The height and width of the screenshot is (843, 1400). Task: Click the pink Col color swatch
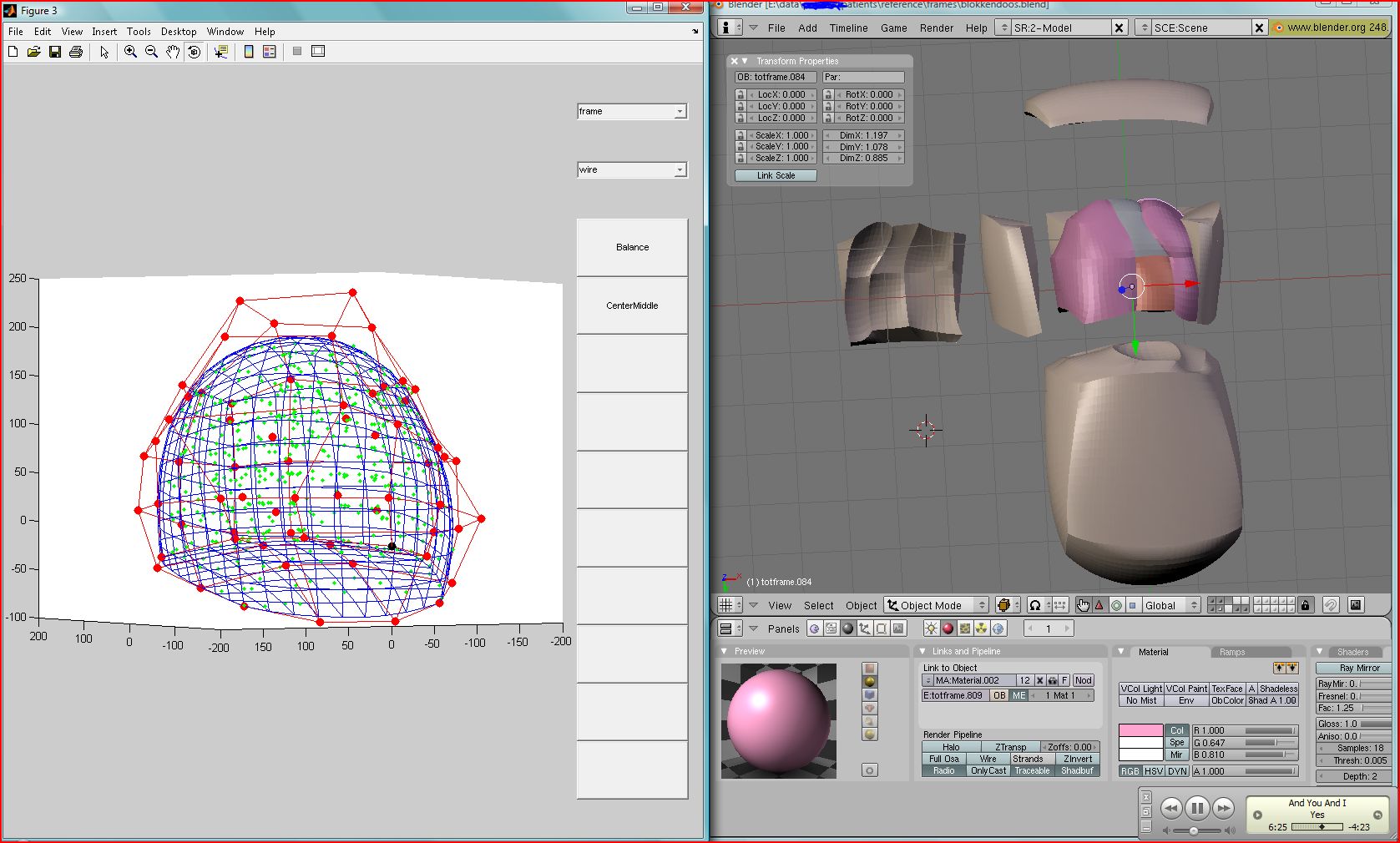1140,730
